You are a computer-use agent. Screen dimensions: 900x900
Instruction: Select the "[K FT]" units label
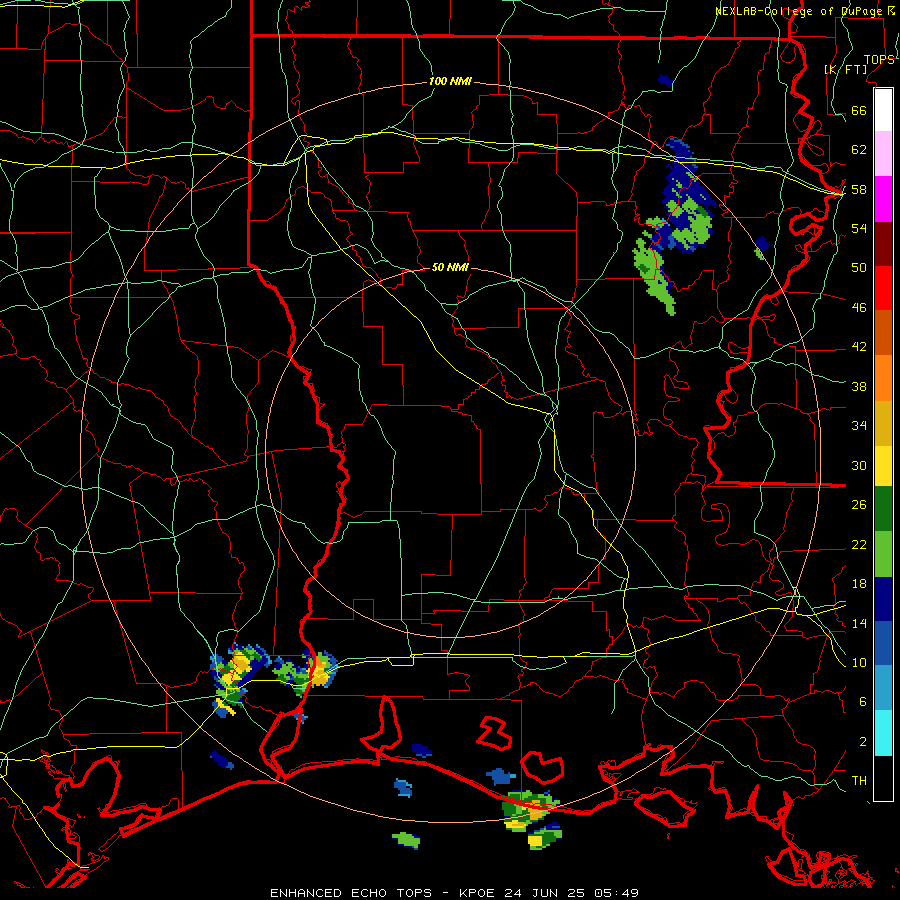(x=846, y=69)
